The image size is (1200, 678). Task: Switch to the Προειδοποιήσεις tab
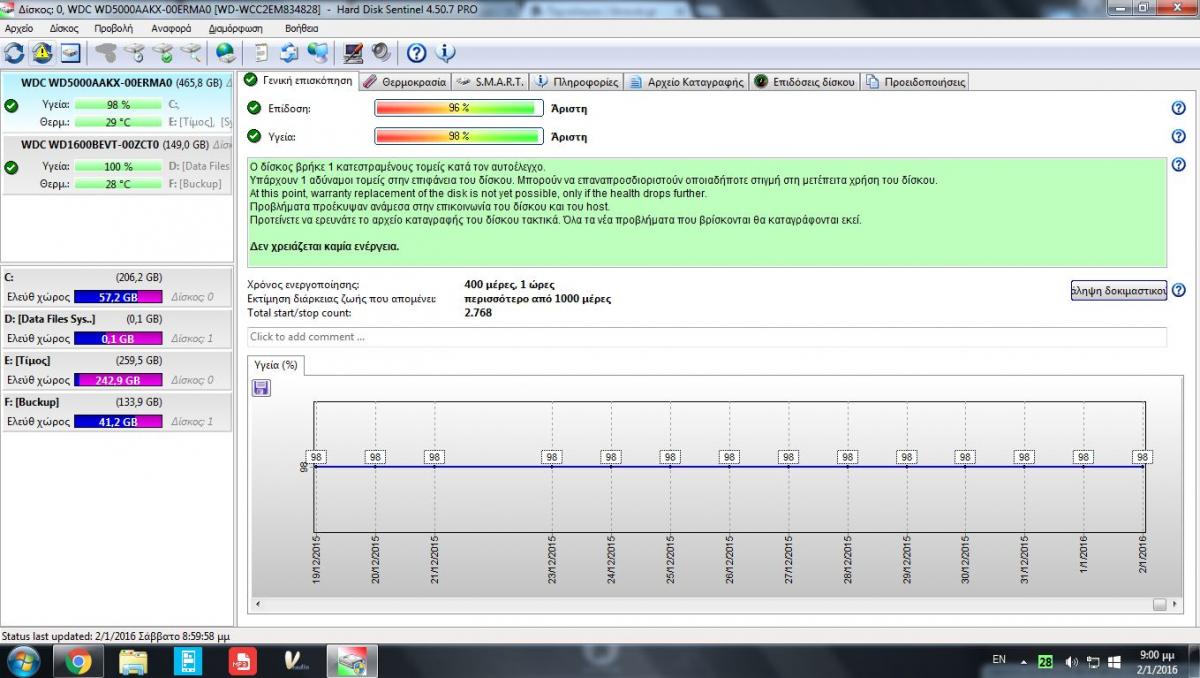click(x=914, y=82)
